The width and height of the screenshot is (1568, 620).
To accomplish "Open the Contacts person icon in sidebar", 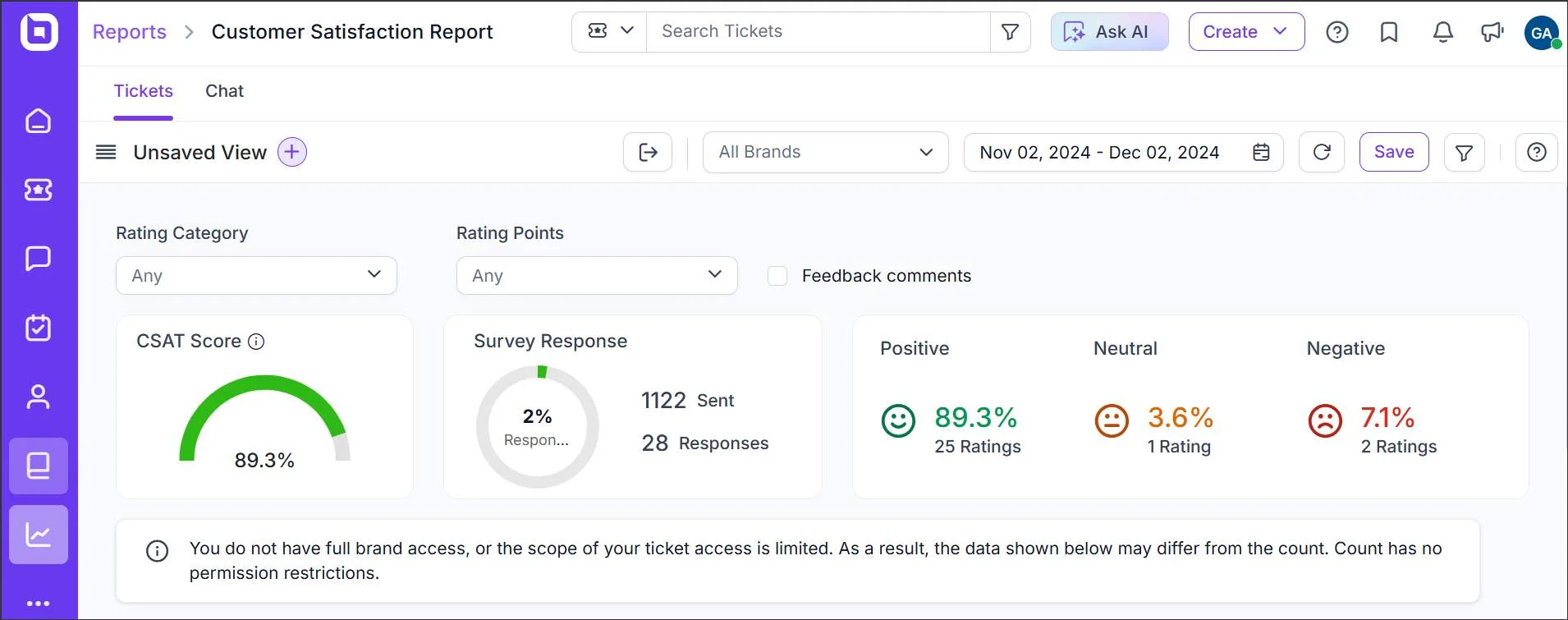I will point(39,397).
